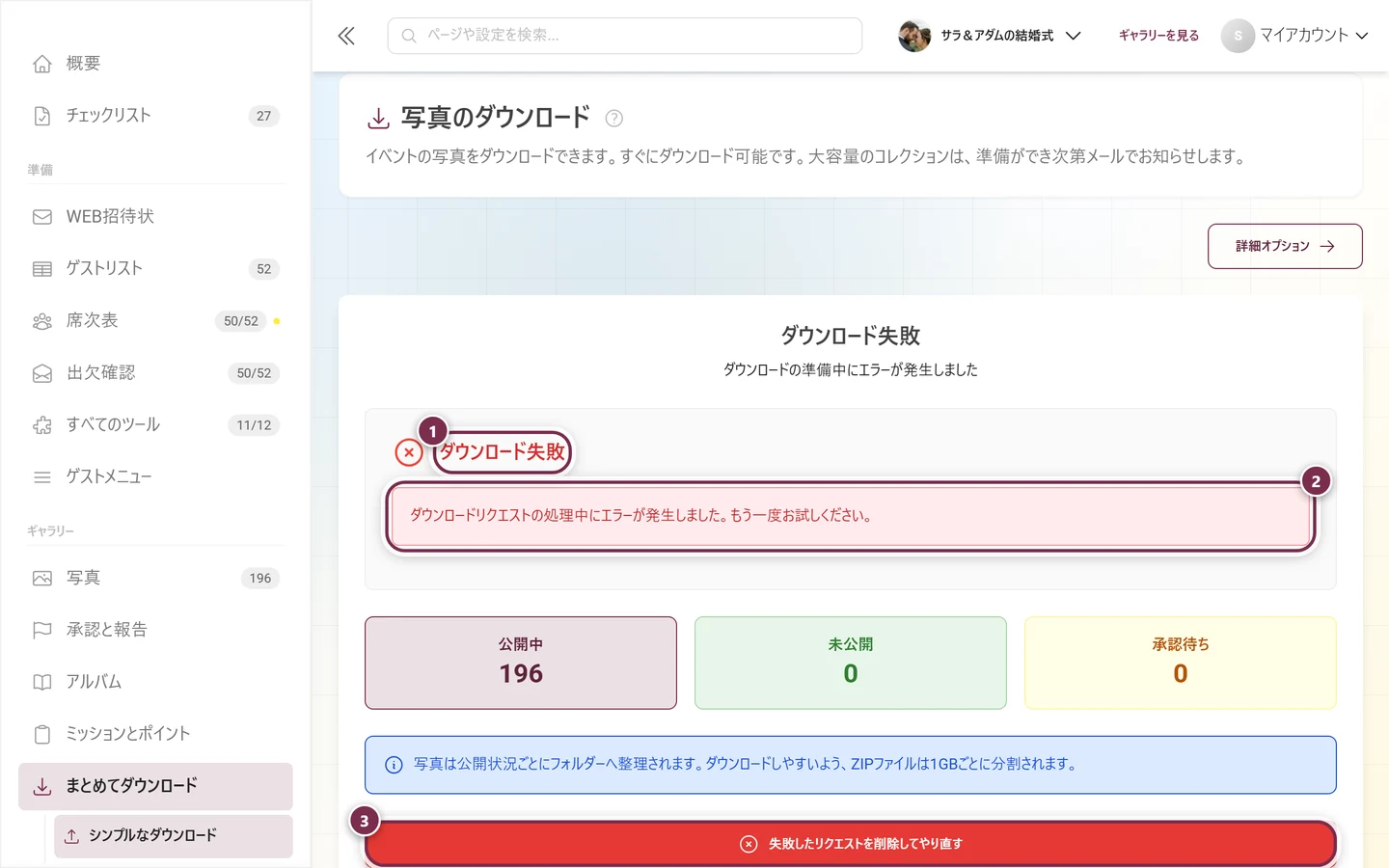
Task: Click the blue info icon in notice
Action: (x=394, y=765)
